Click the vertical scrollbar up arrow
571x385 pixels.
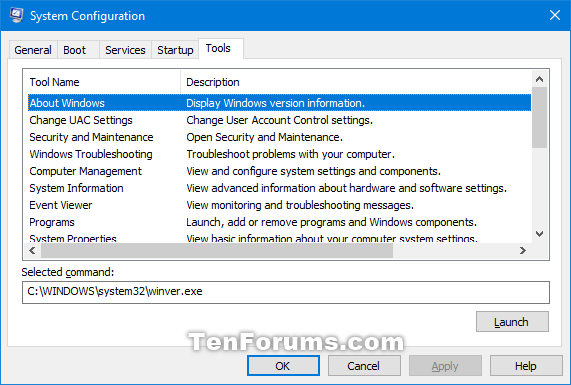[x=540, y=79]
